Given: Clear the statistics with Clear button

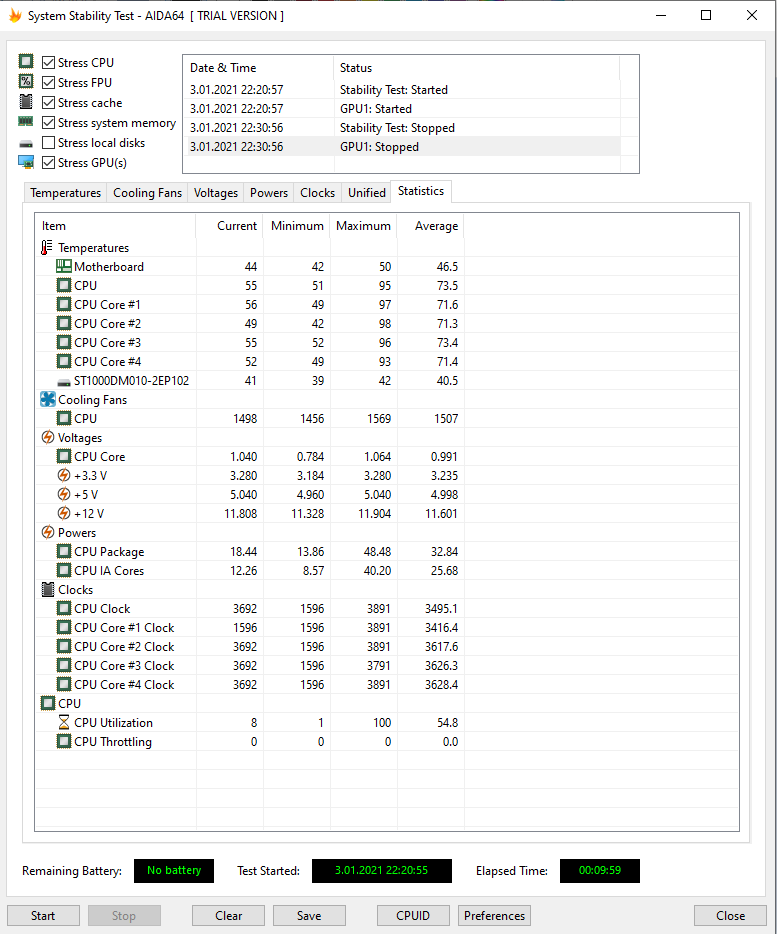Looking at the screenshot, I should pos(228,916).
